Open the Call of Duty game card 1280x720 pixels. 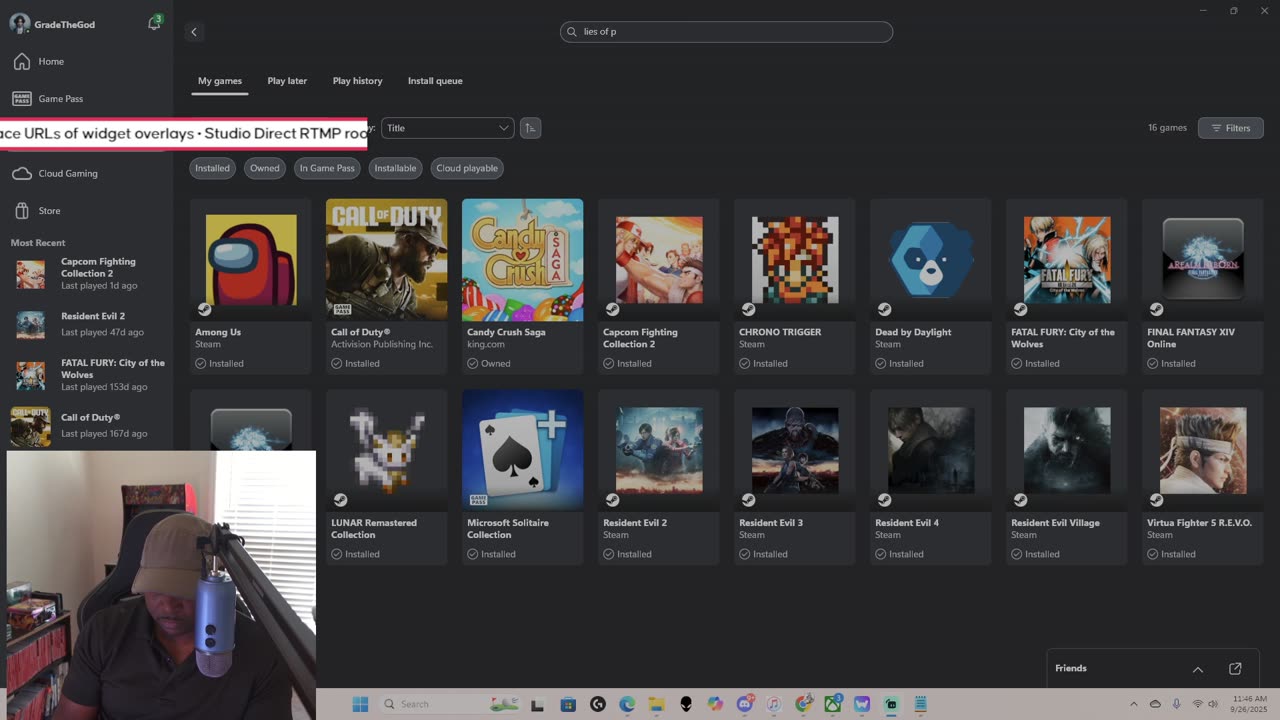coord(387,286)
